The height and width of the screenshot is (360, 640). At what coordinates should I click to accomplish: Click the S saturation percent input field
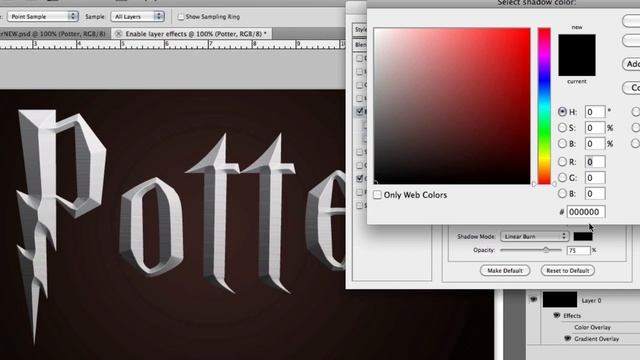(595, 128)
